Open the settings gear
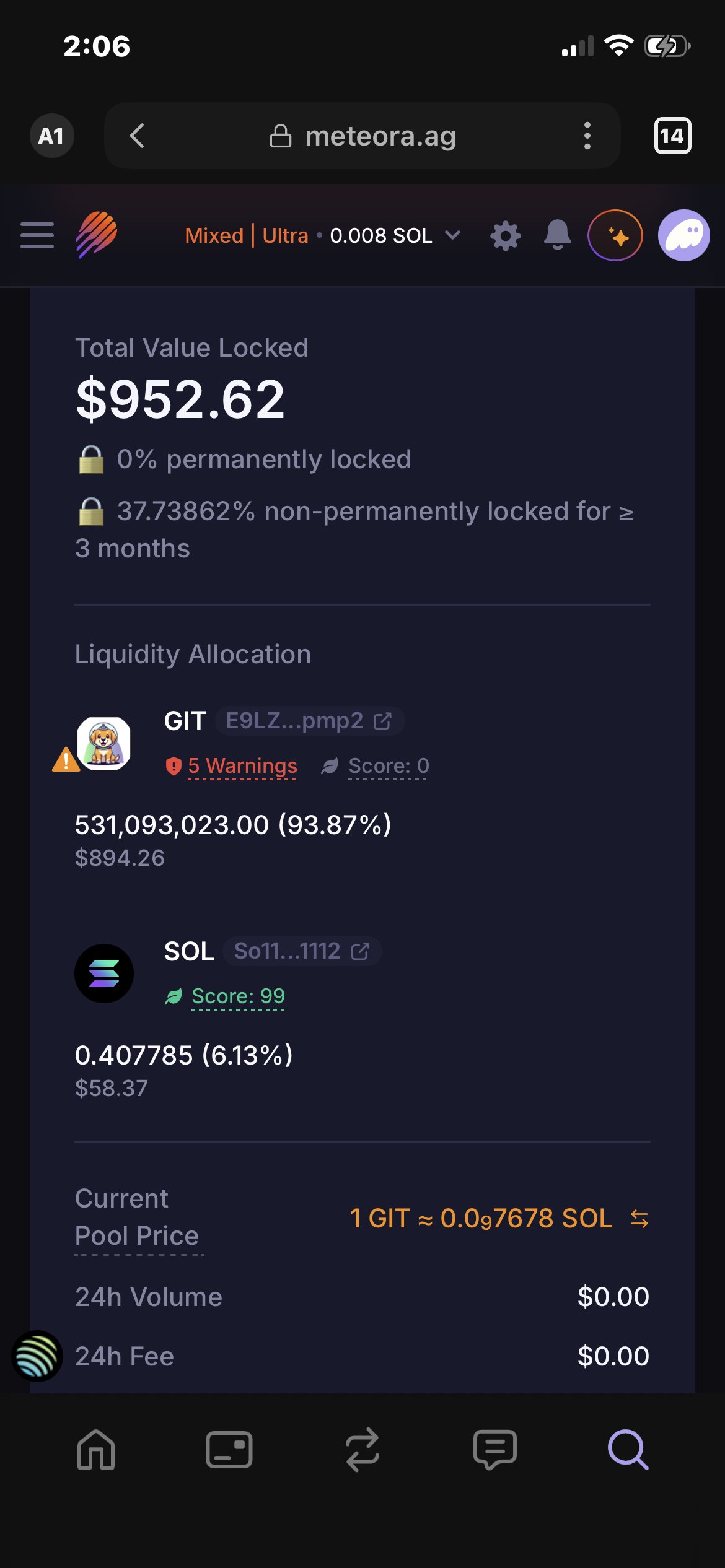The width and height of the screenshot is (725, 1568). (x=506, y=236)
